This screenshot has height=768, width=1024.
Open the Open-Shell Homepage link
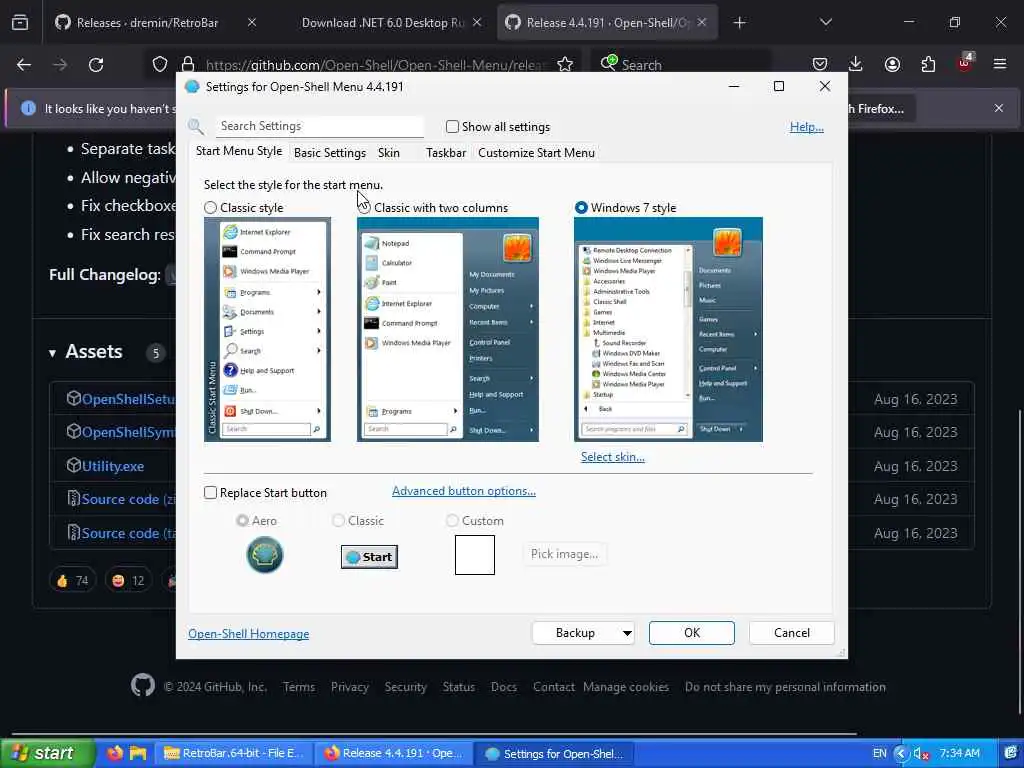click(x=249, y=634)
